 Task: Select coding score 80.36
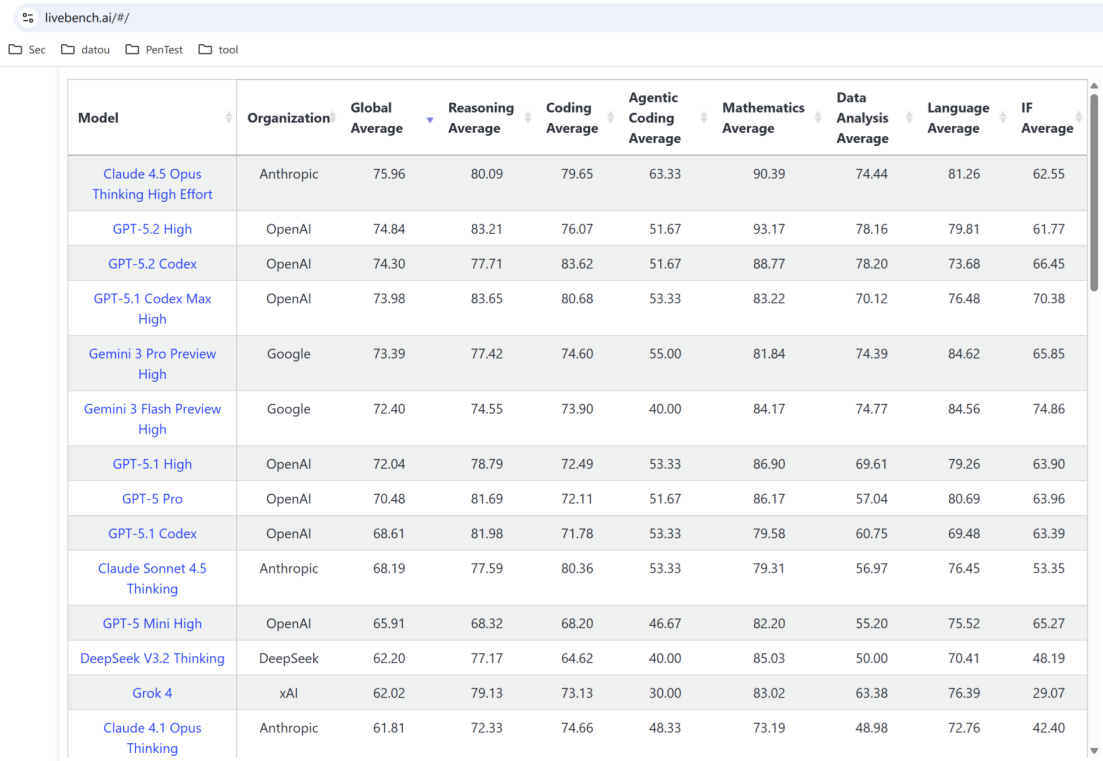[x=577, y=568]
